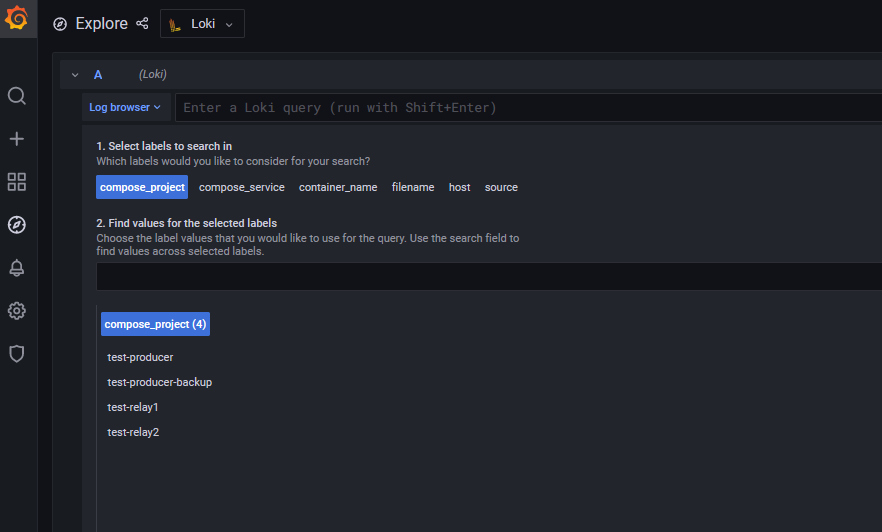The height and width of the screenshot is (532, 882).
Task: Click the compose_project (4) values header
Action: click(155, 324)
